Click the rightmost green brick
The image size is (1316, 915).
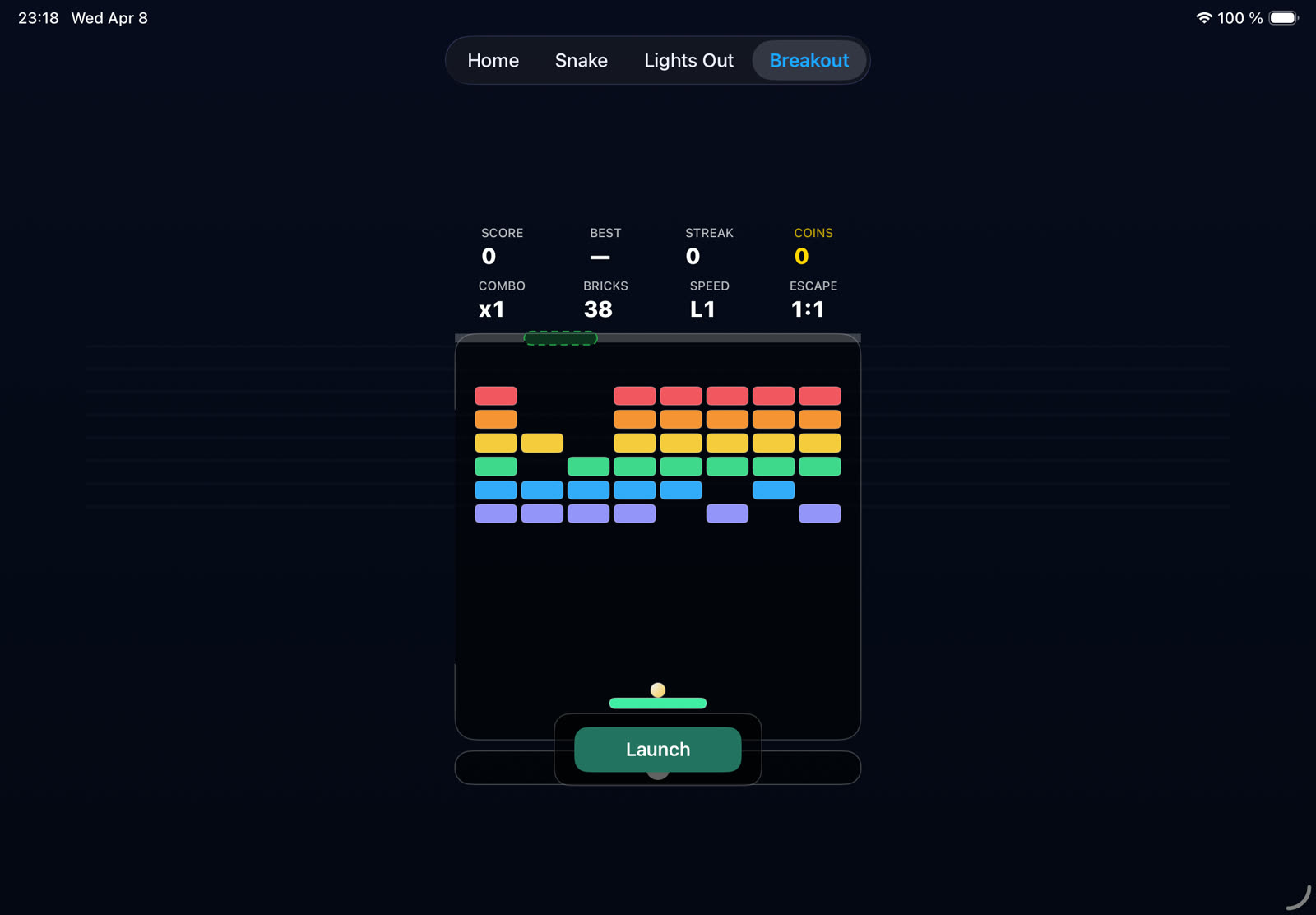point(819,467)
